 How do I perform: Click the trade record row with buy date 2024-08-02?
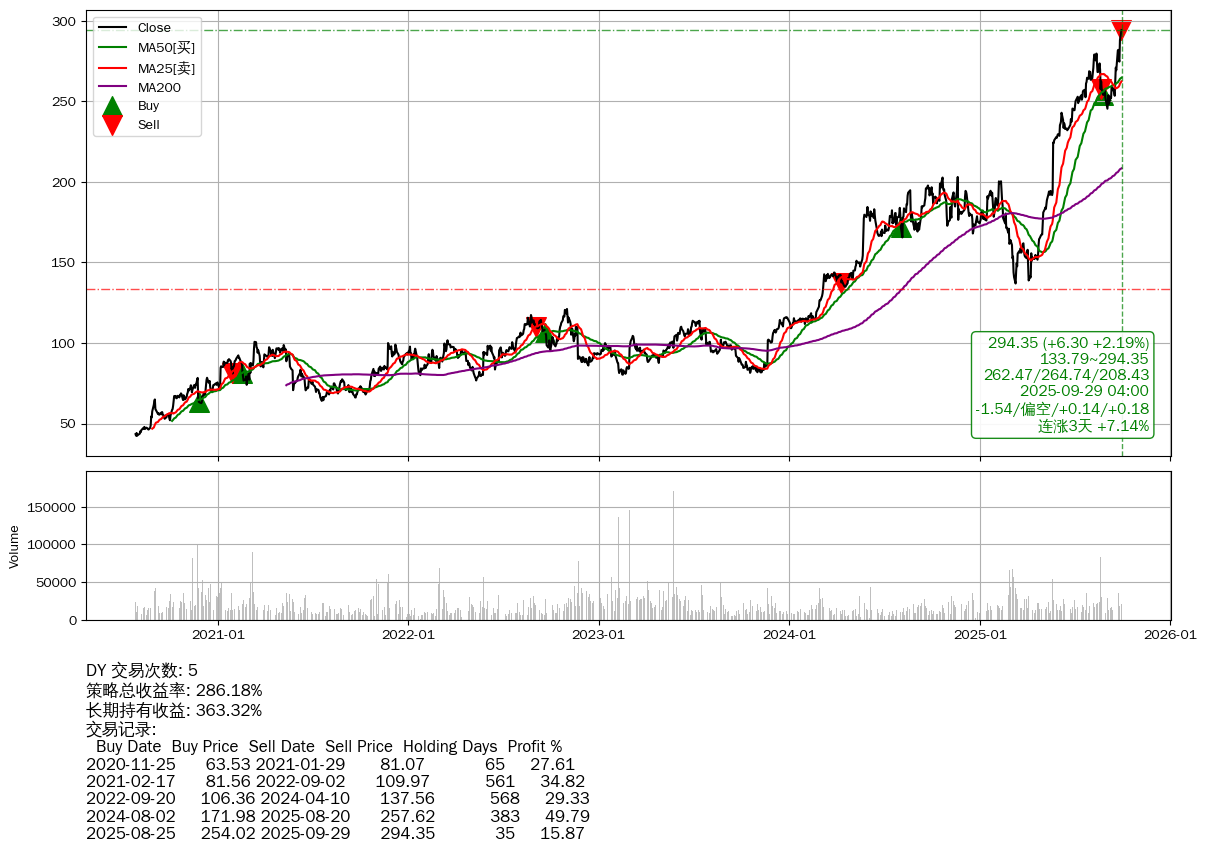coord(337,816)
